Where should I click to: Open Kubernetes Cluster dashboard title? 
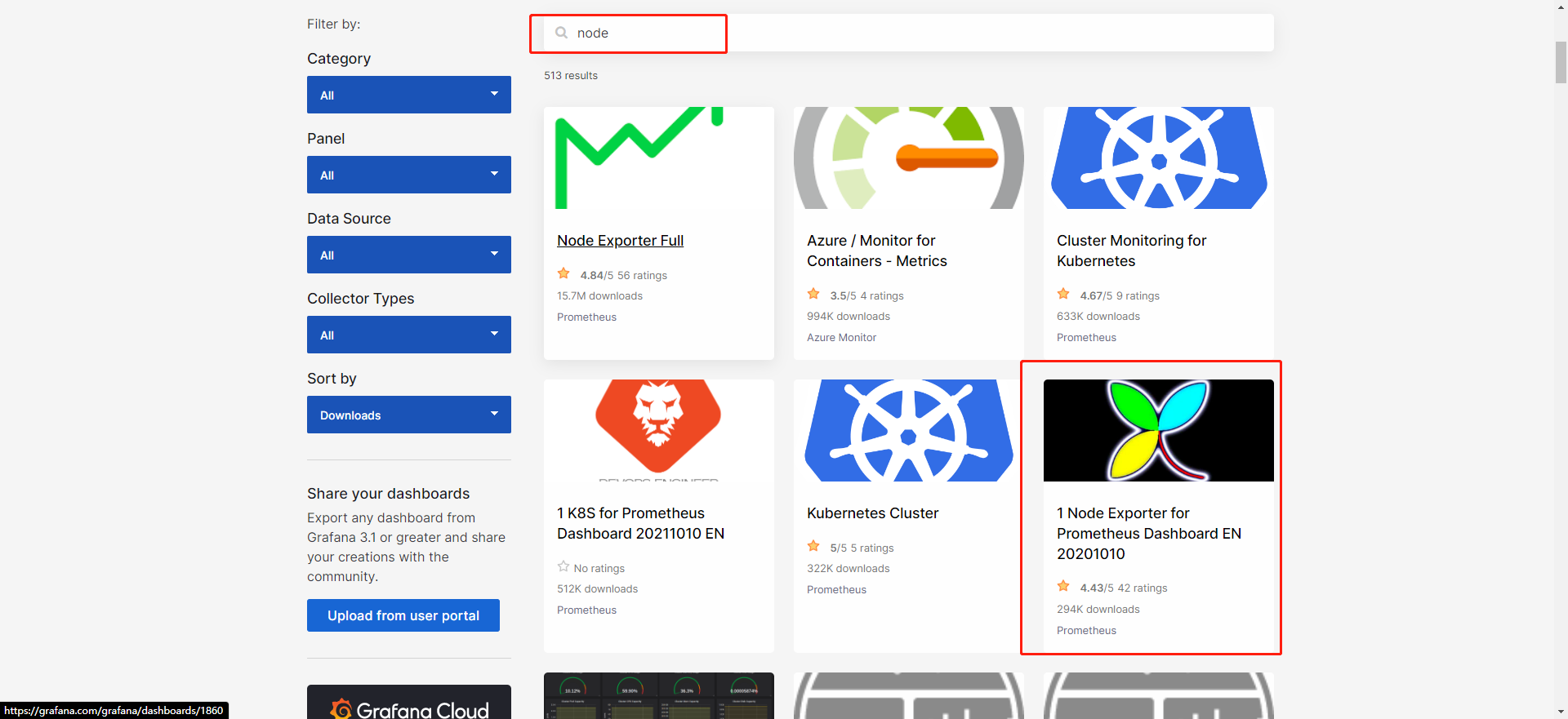pyautogui.click(x=872, y=513)
